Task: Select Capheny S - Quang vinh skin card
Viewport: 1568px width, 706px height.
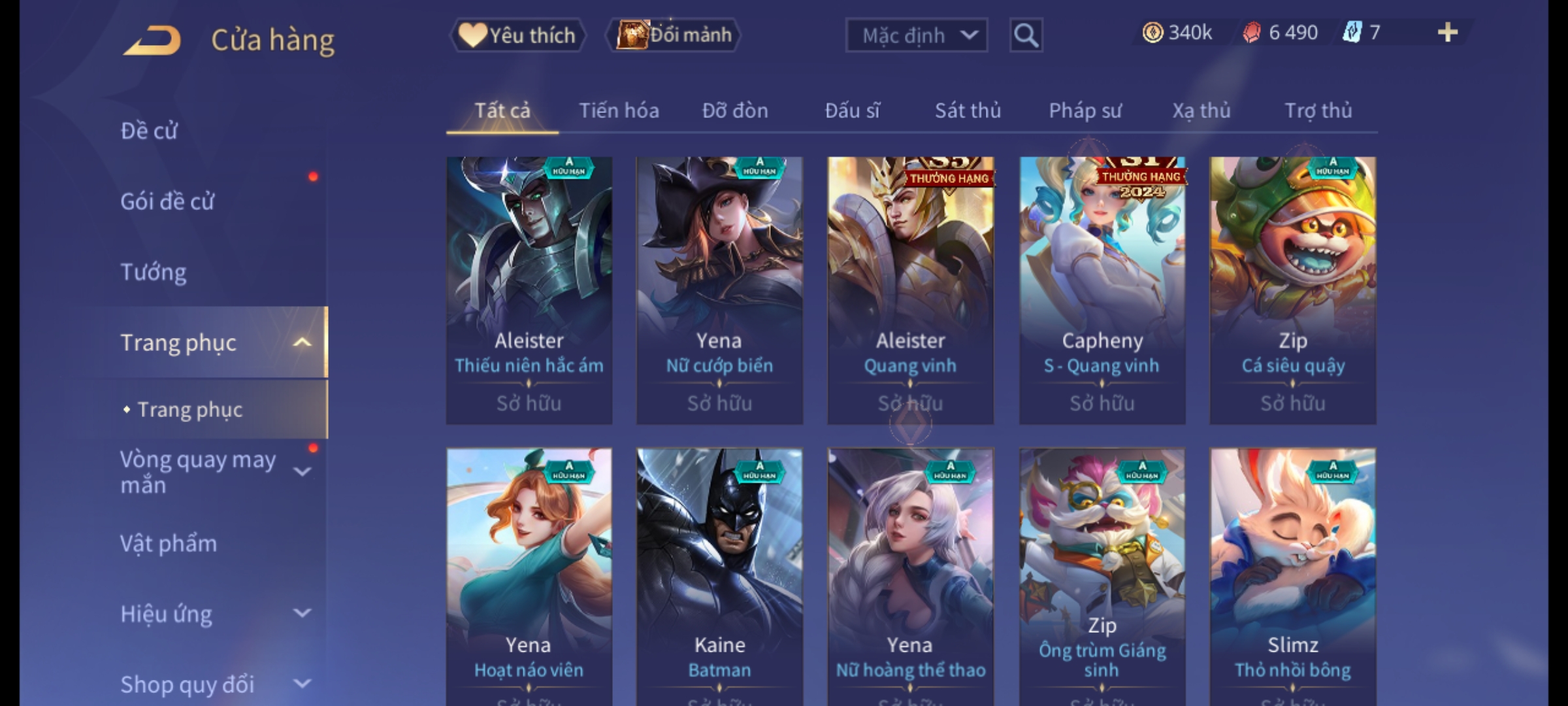Action: point(1102,290)
